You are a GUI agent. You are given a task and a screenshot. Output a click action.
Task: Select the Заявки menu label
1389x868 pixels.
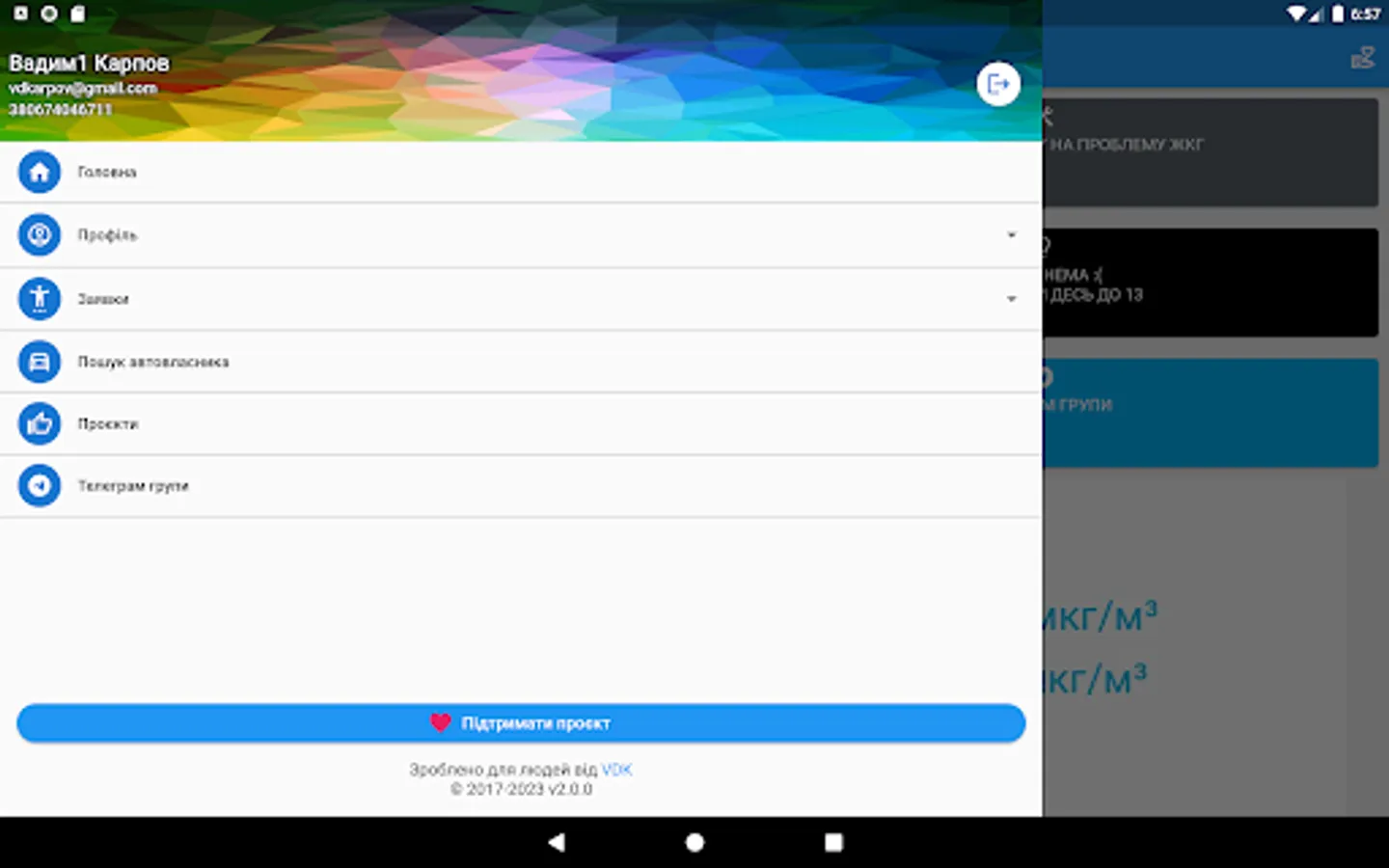click(x=103, y=299)
